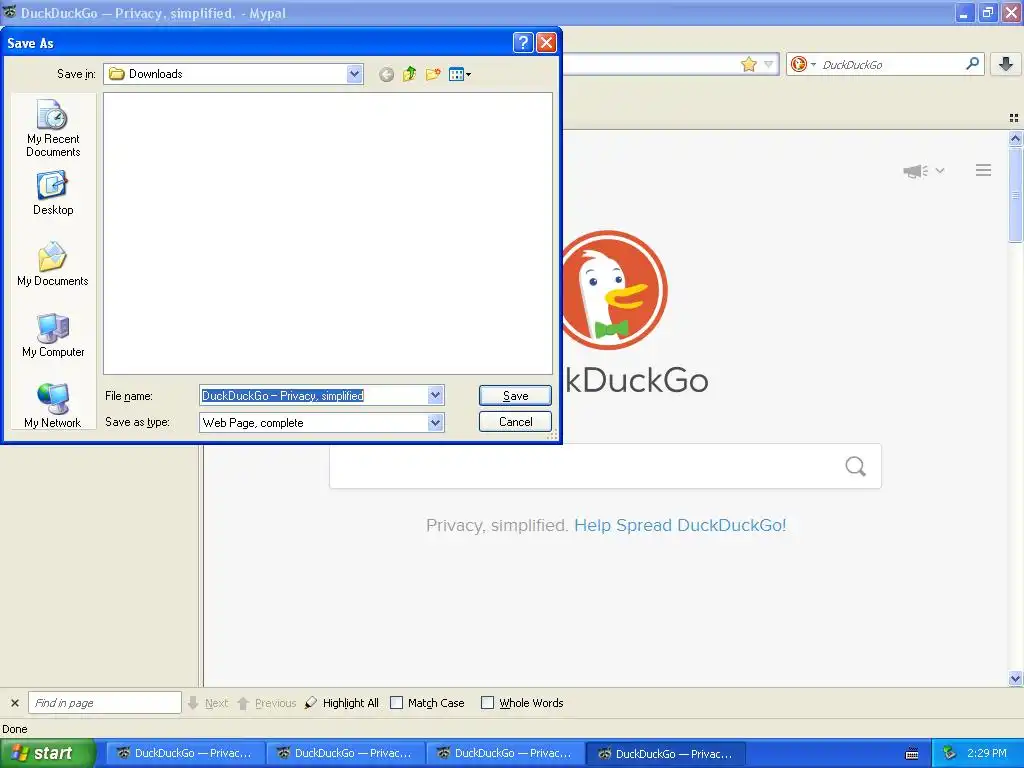Click system tray network icon
The width and height of the screenshot is (1024, 768).
[950, 753]
